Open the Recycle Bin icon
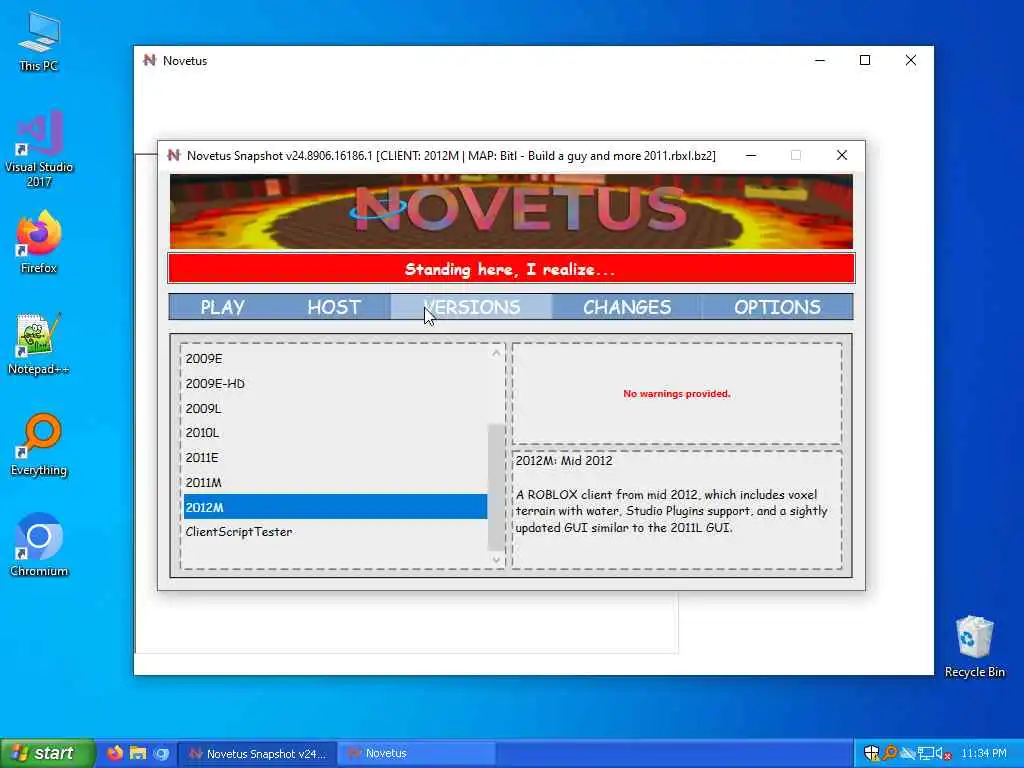The image size is (1024, 768). pyautogui.click(x=974, y=647)
